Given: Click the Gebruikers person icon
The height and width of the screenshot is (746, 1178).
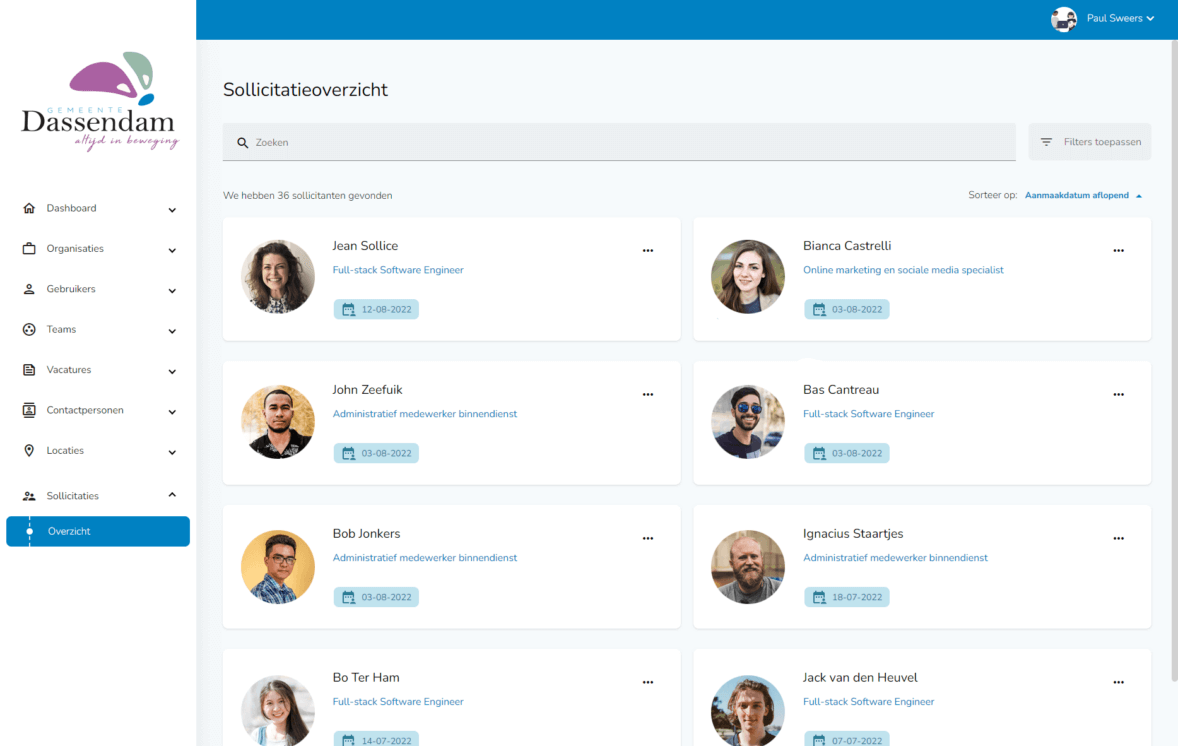Looking at the screenshot, I should [x=29, y=289].
